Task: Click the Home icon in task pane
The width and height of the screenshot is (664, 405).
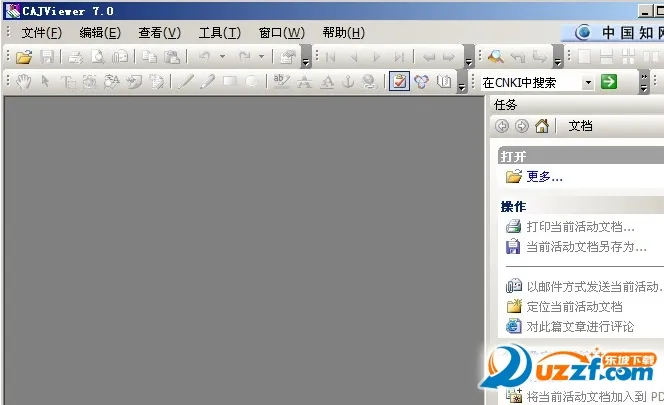Action: pyautogui.click(x=542, y=126)
